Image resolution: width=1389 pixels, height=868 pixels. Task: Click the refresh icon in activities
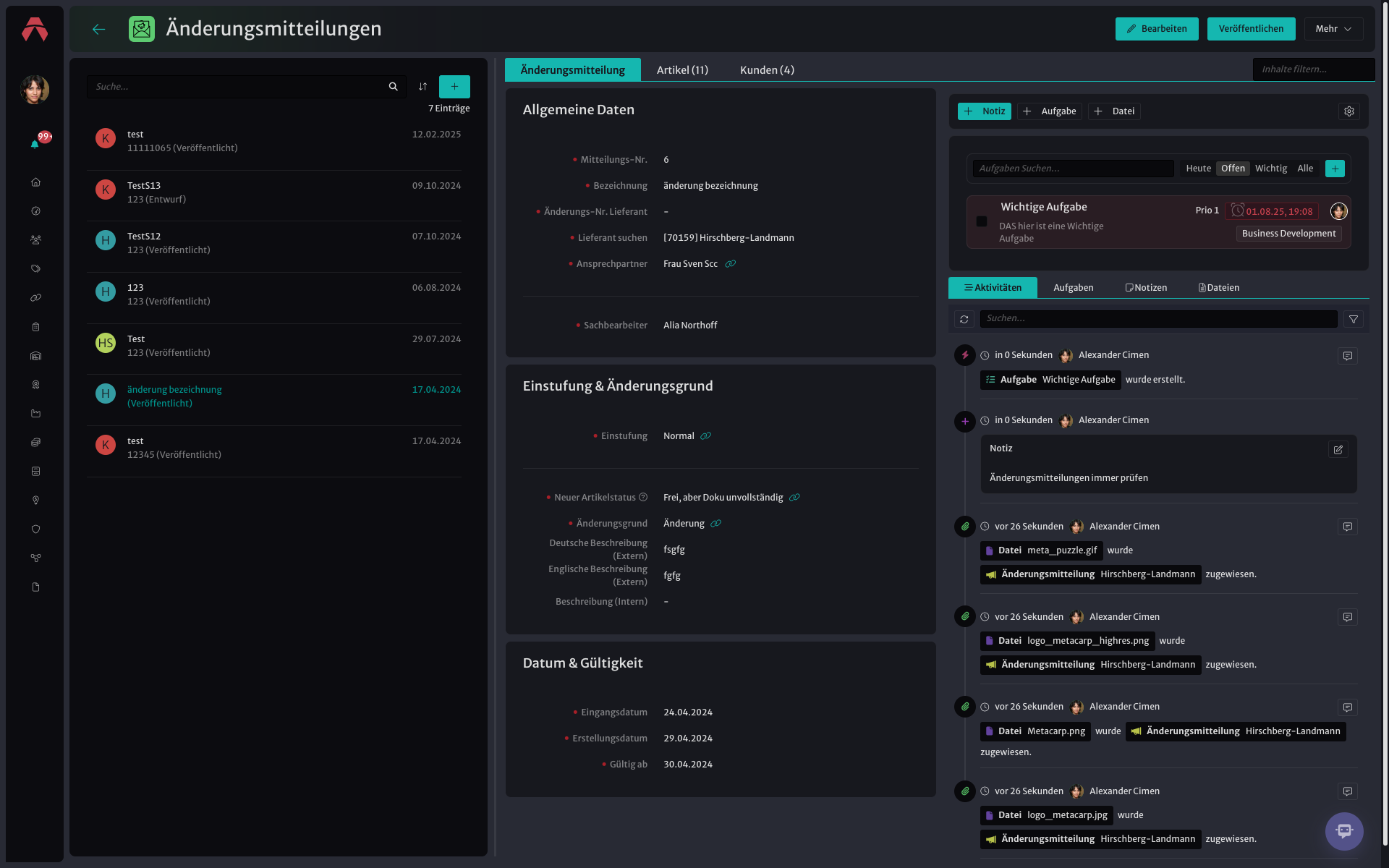[x=964, y=319]
